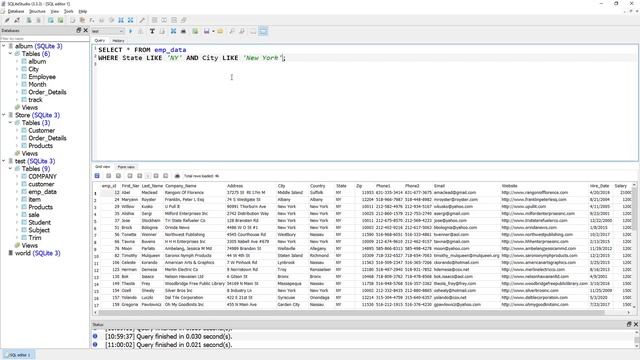This screenshot has width=640, height=360.
Task: Click the Find magnifier icon in editor toolbar
Action: point(232,31)
